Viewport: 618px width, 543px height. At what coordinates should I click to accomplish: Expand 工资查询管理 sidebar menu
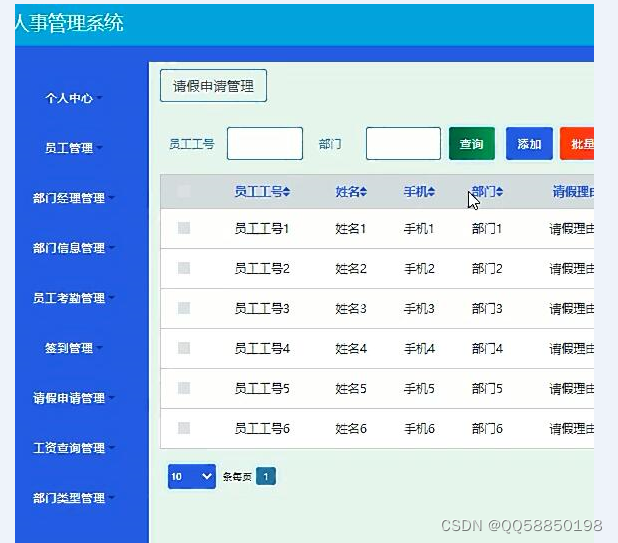pyautogui.click(x=73, y=448)
